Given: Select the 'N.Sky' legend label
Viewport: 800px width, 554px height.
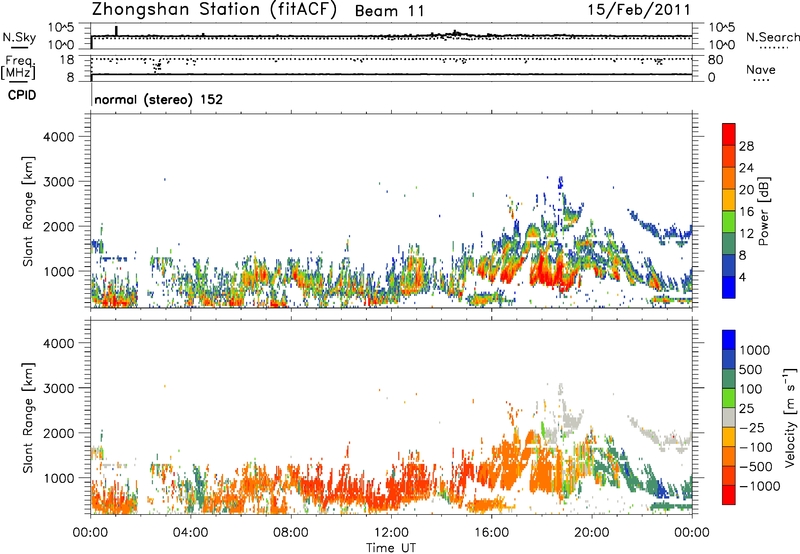Looking at the screenshot, I should coord(19,37).
